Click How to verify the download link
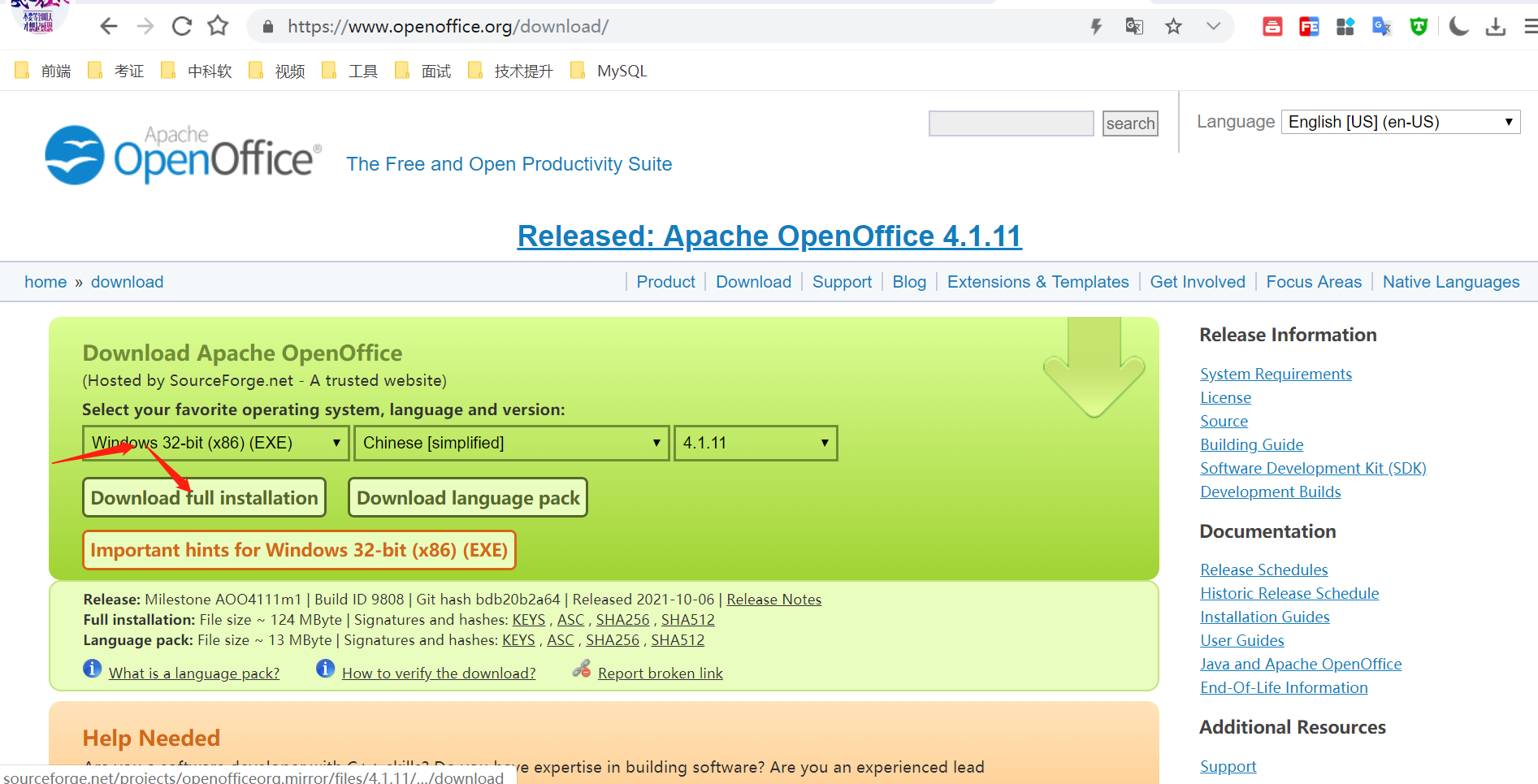Image resolution: width=1538 pixels, height=784 pixels. [439, 674]
